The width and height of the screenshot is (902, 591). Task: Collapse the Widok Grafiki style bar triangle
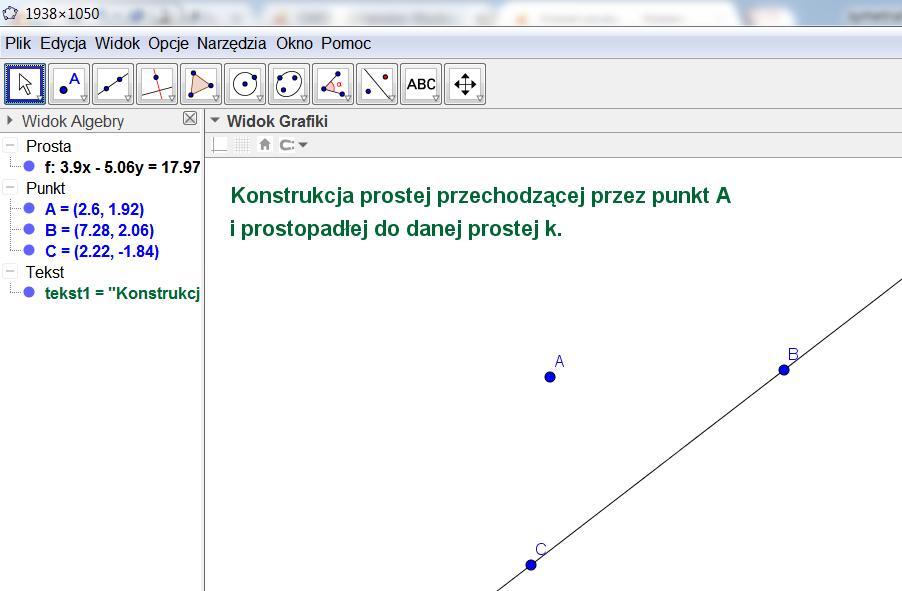tap(215, 121)
